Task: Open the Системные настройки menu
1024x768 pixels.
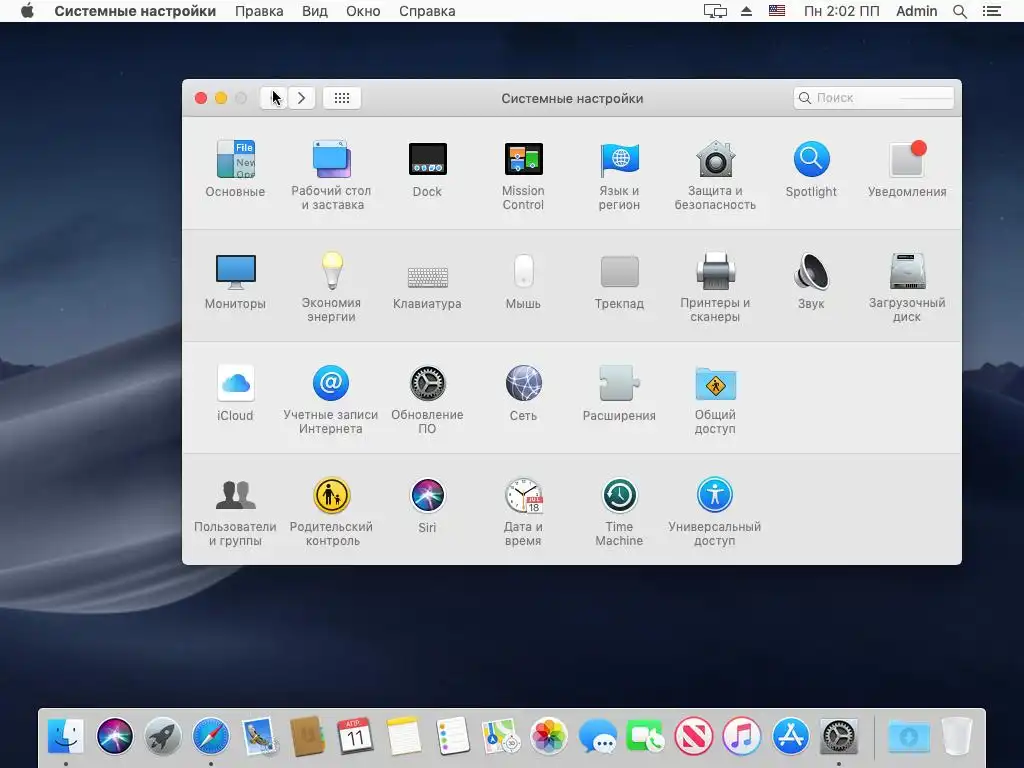Action: (135, 11)
